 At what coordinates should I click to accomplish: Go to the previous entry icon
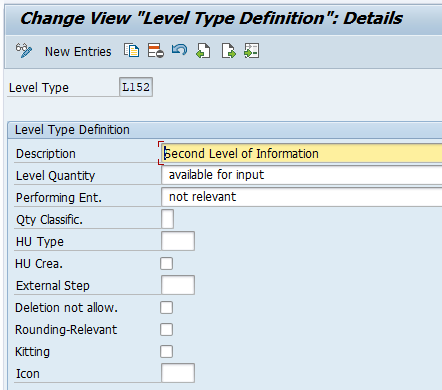[x=203, y=51]
